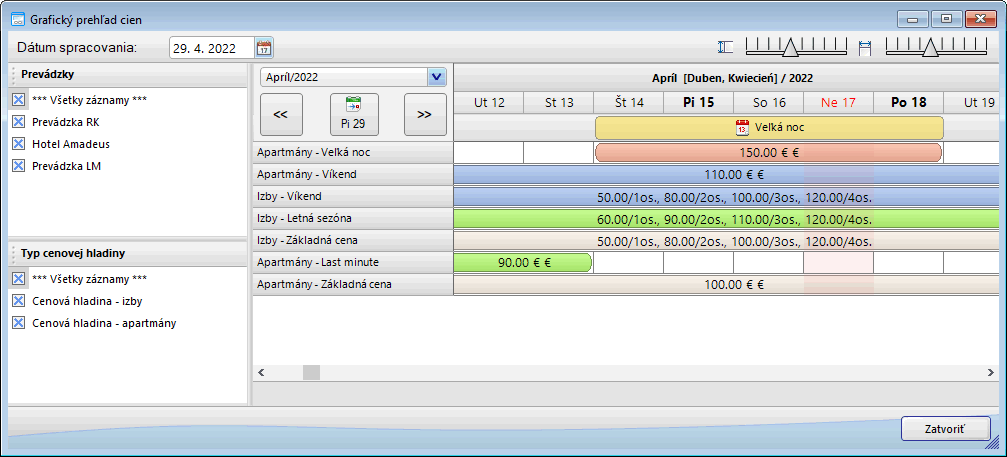Screen dimensions: 1007x457
Task: Toggle the Cenová hladina - apartmány checkbox
Action: click(x=19, y=323)
